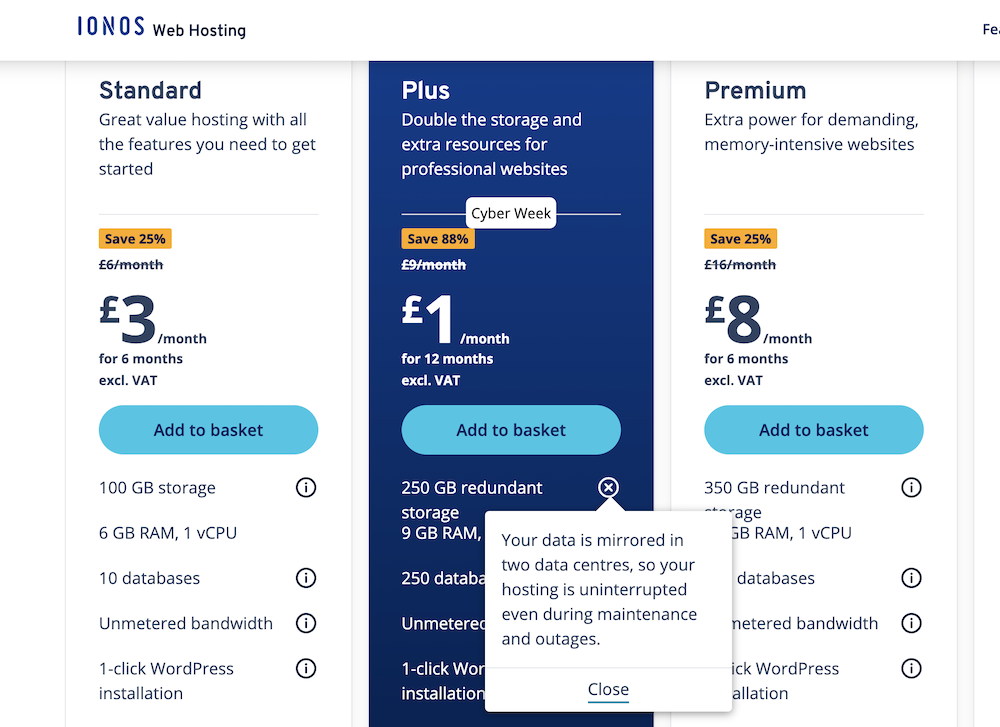Open info icon for Premium databases
Image resolution: width=1000 pixels, height=727 pixels.
coord(911,578)
